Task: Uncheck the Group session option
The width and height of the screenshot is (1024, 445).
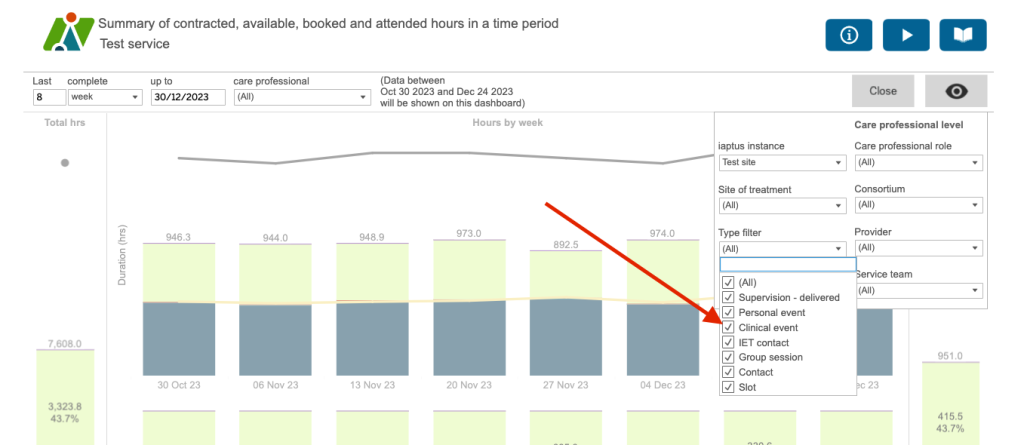Action: [x=728, y=357]
